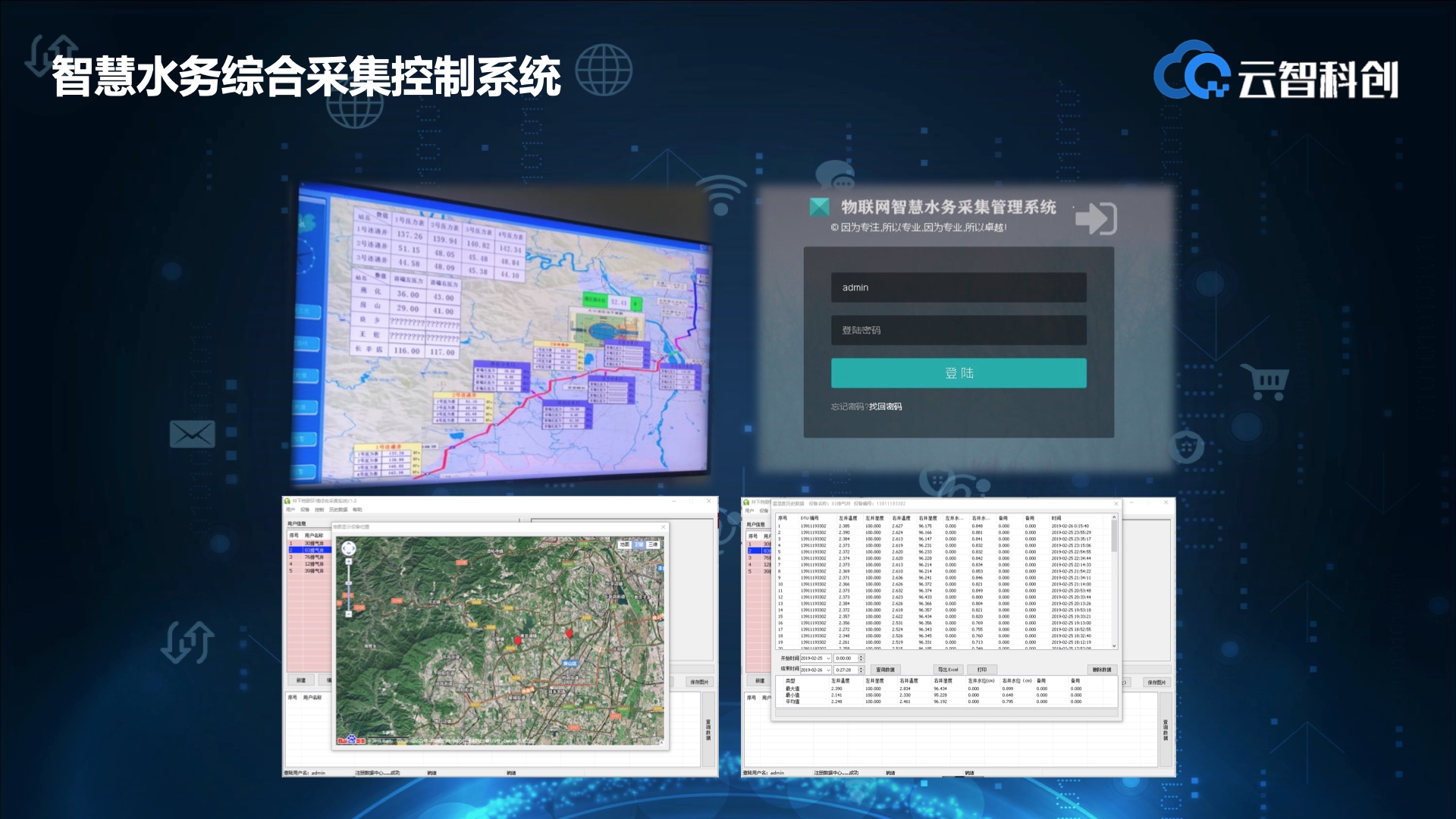Viewport: 1456px width, 819px height.
Task: Open 设备 menu in map window
Action: [x=305, y=510]
